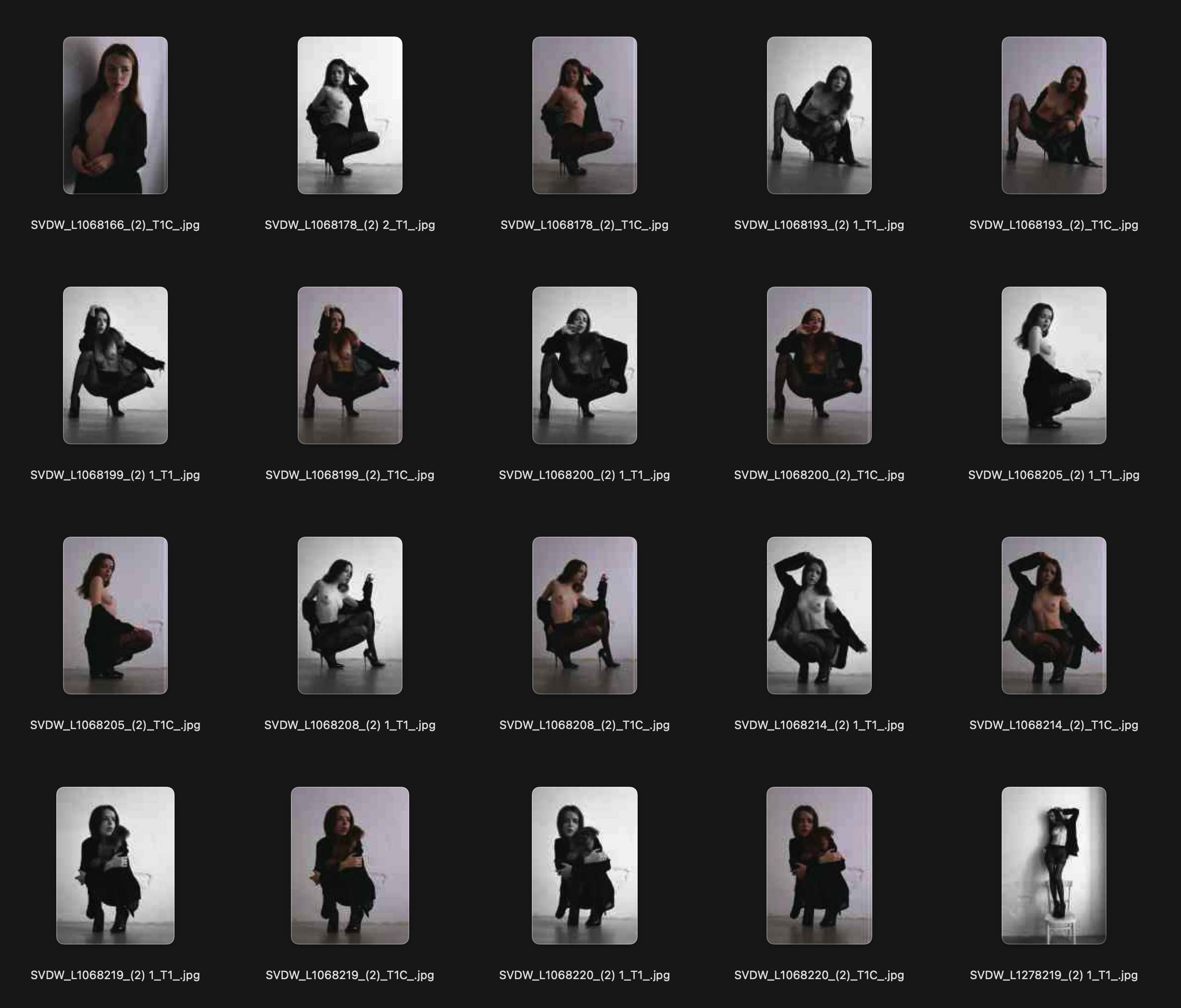Open preview of SVDW_L1068219_(2) 1_T1_.jpg
This screenshot has width=1181, height=1008.
pyautogui.click(x=116, y=867)
